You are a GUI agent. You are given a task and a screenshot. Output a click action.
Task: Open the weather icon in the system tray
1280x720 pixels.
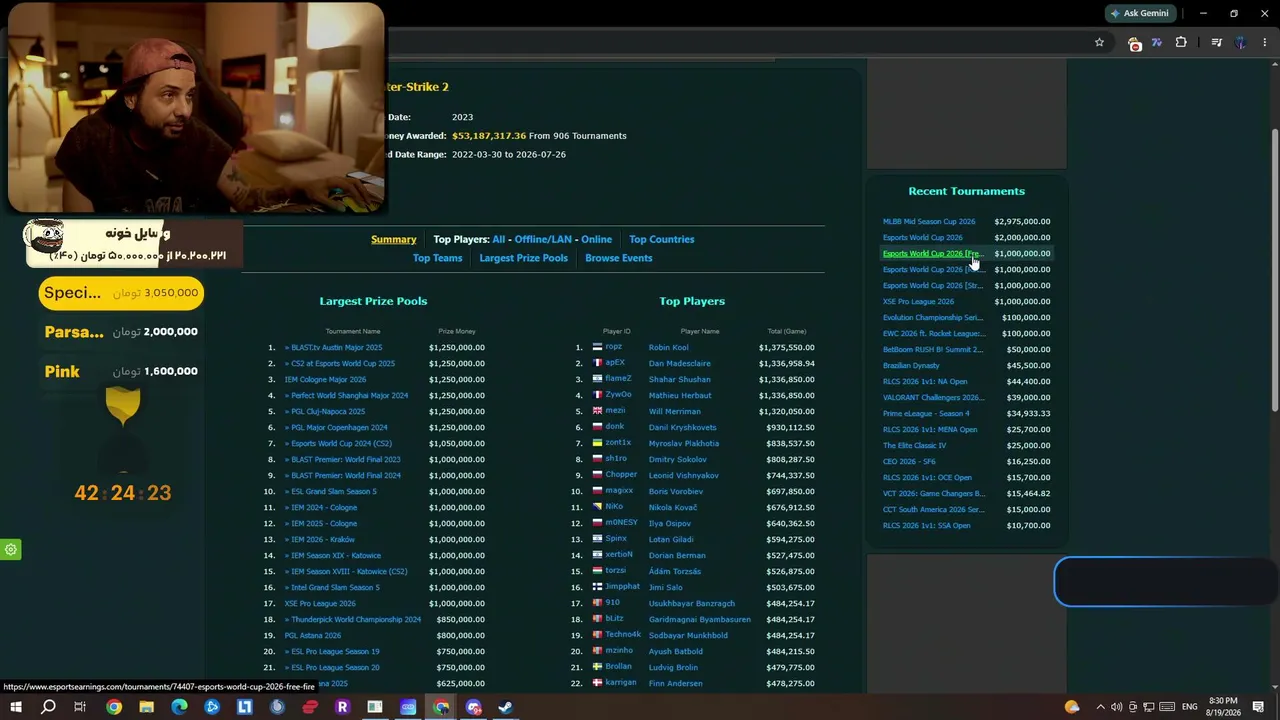tap(1072, 707)
